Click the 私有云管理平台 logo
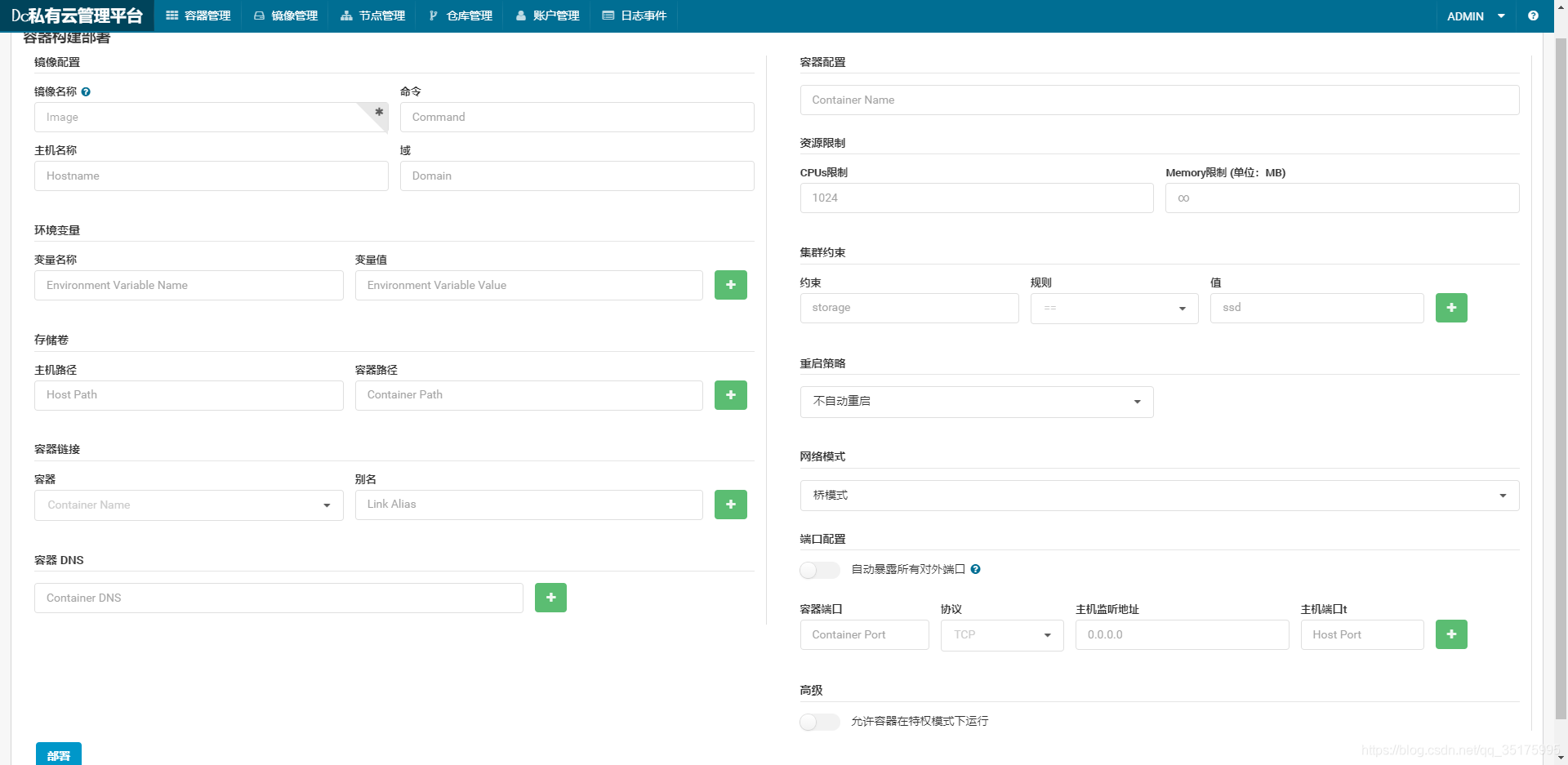This screenshot has height=765, width=1568. (x=77, y=16)
